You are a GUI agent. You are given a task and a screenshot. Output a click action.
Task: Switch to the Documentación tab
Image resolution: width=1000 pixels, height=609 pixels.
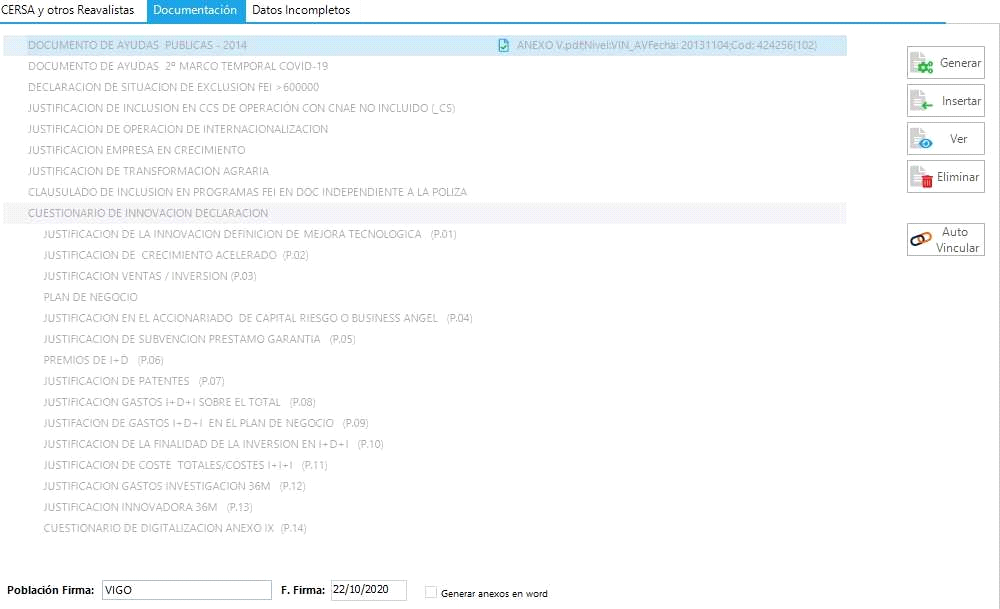pyautogui.click(x=195, y=10)
